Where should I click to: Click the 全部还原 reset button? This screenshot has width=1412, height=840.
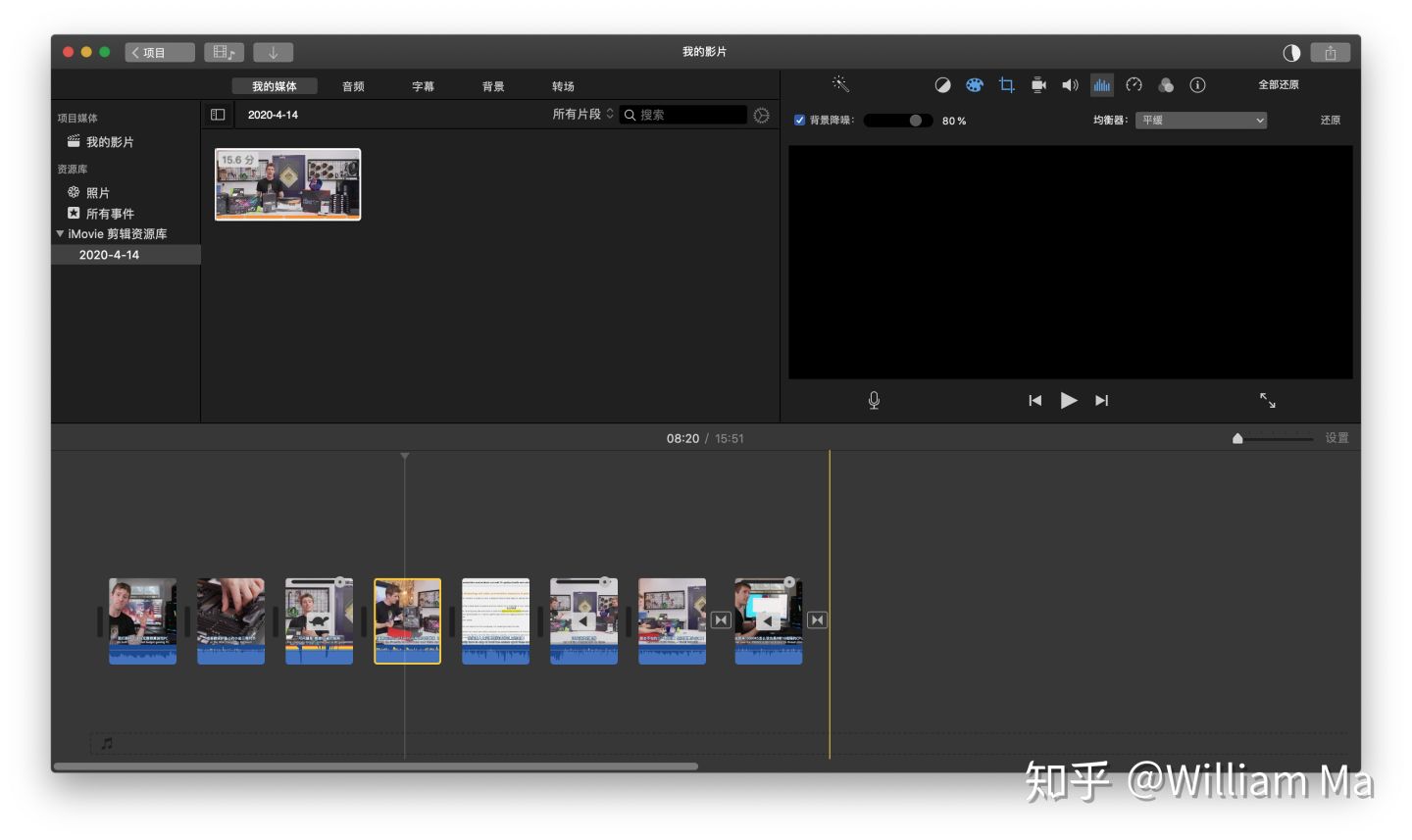[1279, 85]
